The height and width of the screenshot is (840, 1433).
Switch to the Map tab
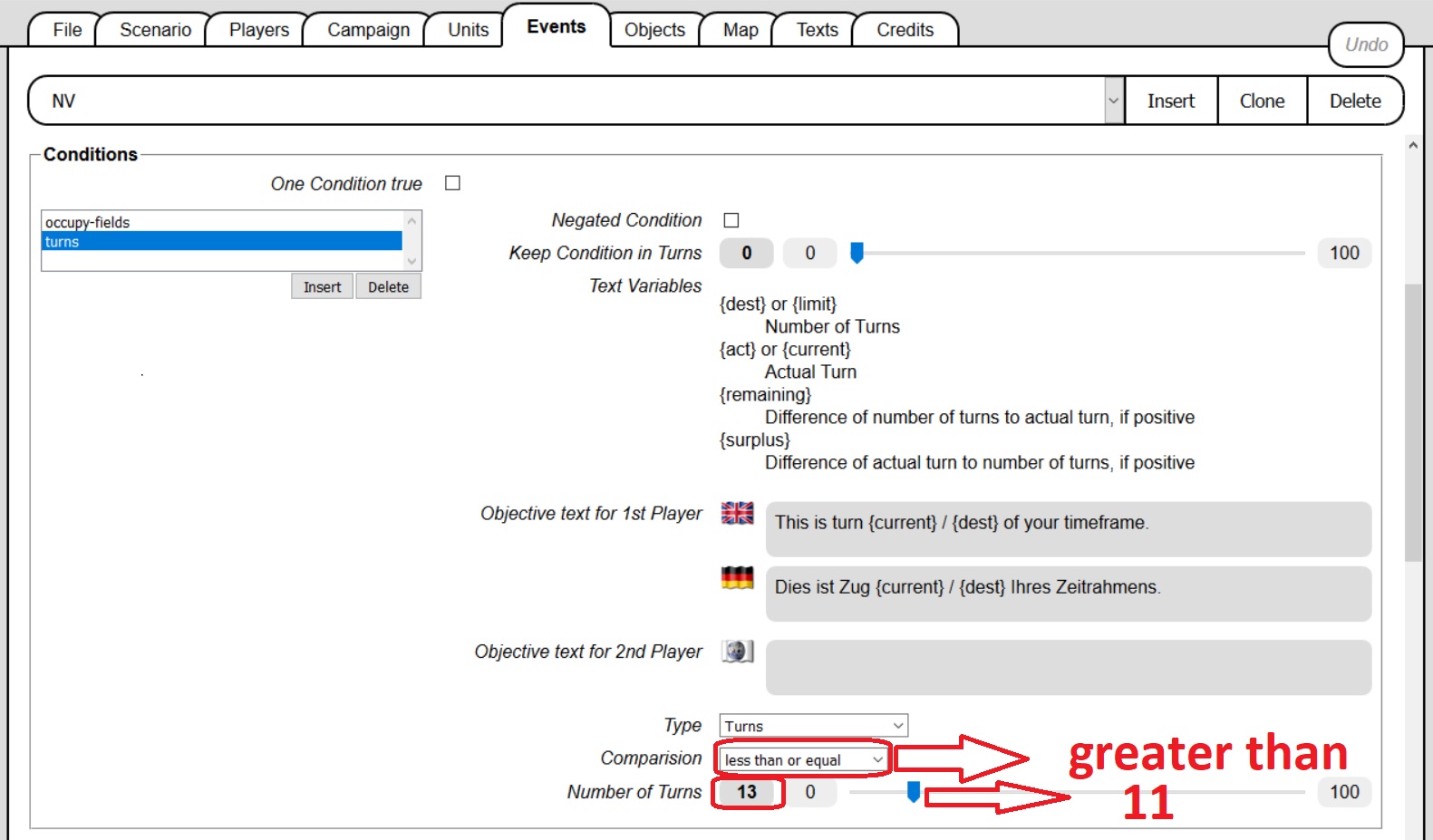point(741,30)
